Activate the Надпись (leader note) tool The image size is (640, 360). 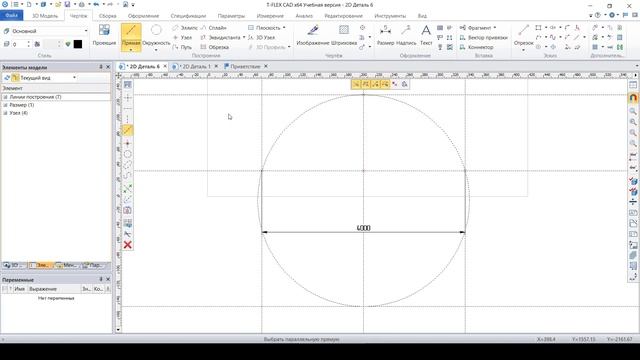406,35
